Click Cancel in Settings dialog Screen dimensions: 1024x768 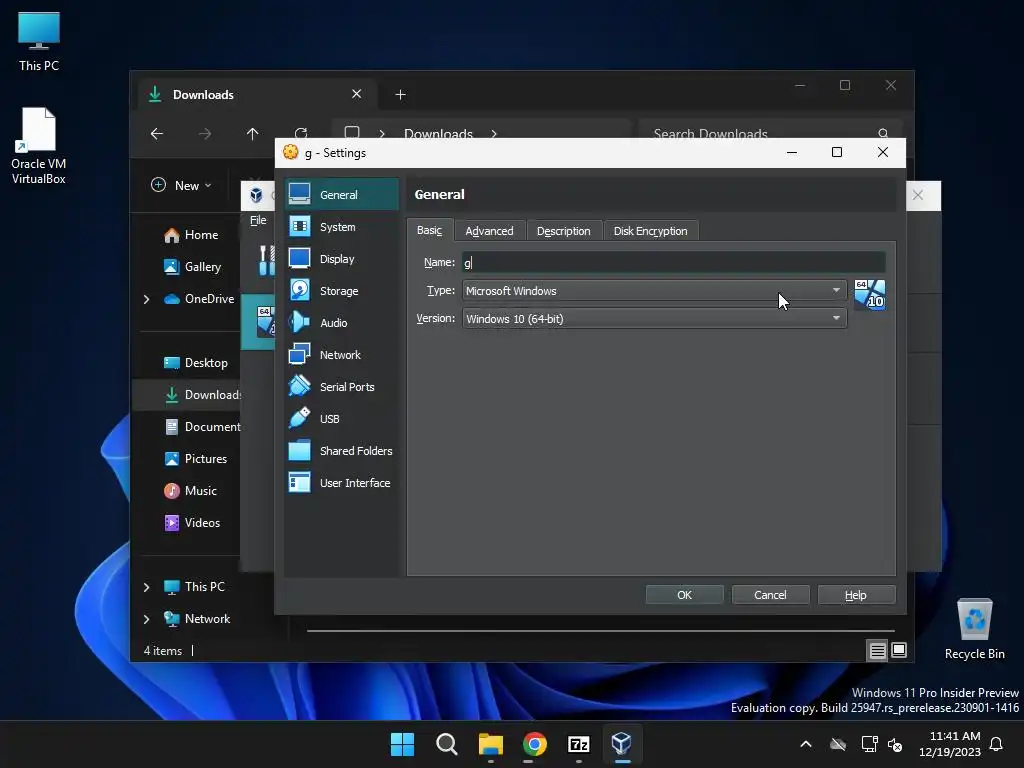771,595
